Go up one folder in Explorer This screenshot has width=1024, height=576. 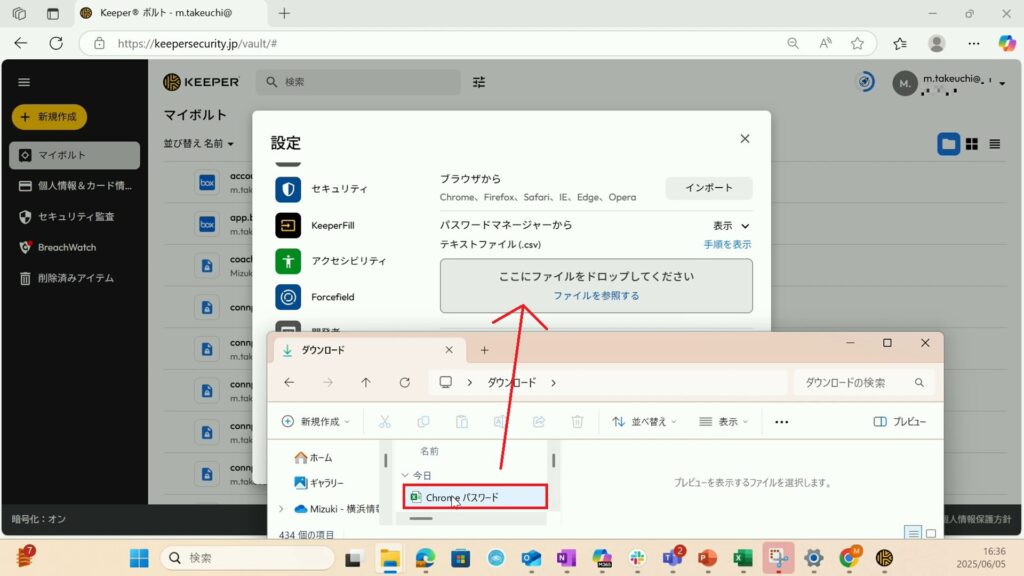click(x=366, y=383)
